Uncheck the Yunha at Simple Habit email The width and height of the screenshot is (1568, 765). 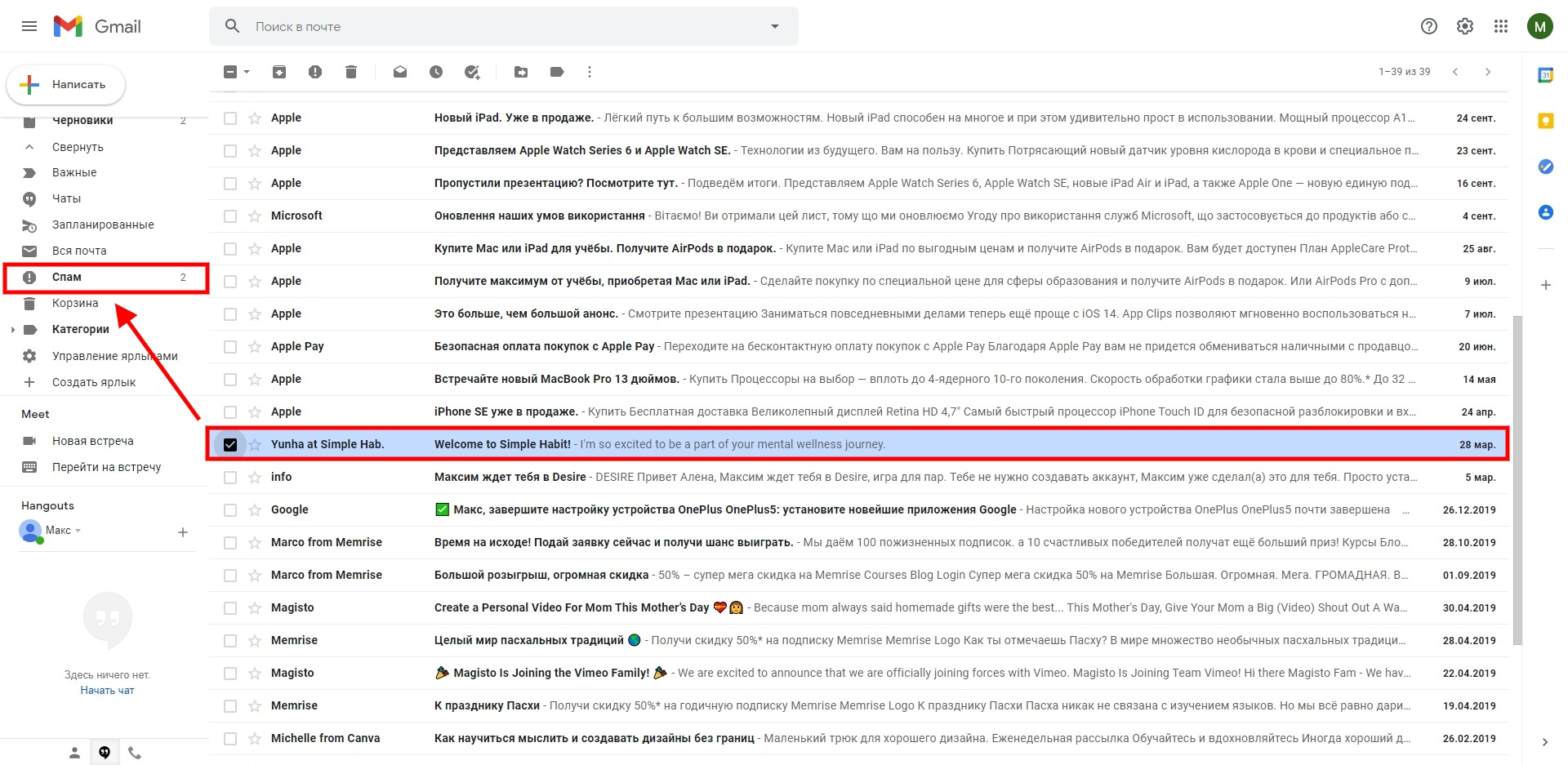click(x=230, y=445)
